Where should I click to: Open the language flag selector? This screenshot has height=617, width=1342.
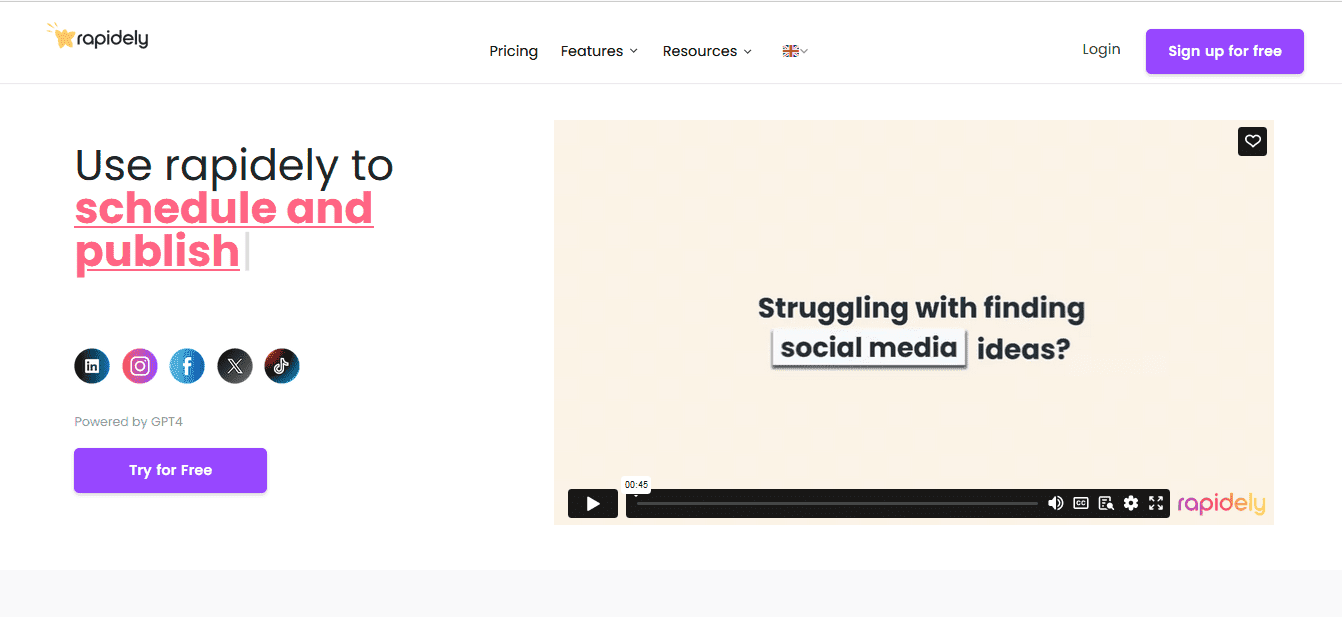(795, 51)
